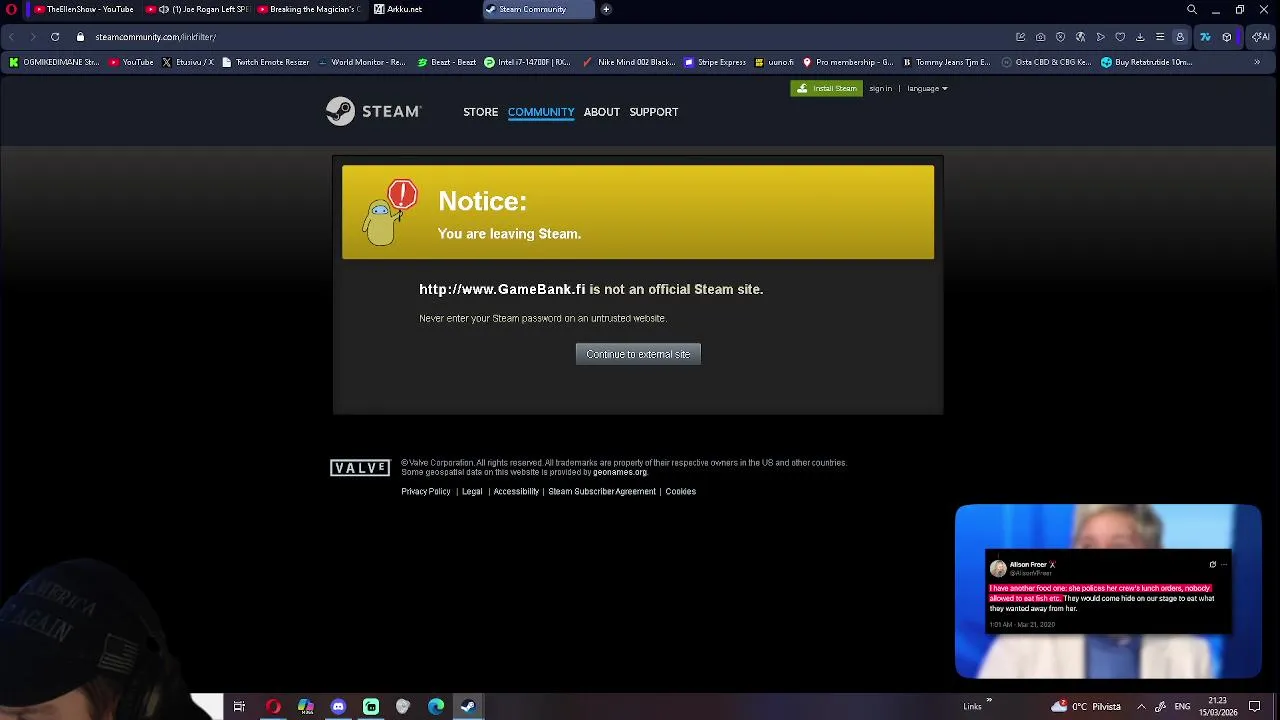The height and width of the screenshot is (720, 1280).
Task: Click the picture-in-picture video popup
Action: click(1108, 591)
